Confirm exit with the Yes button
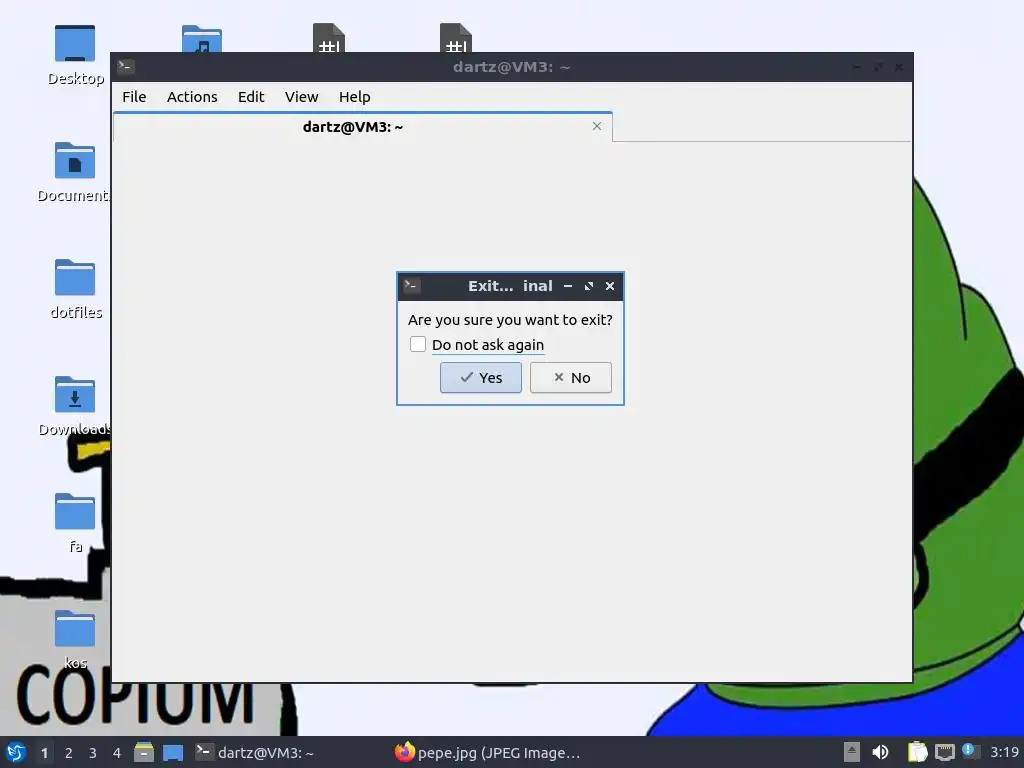The image size is (1024, 768). pos(481,377)
